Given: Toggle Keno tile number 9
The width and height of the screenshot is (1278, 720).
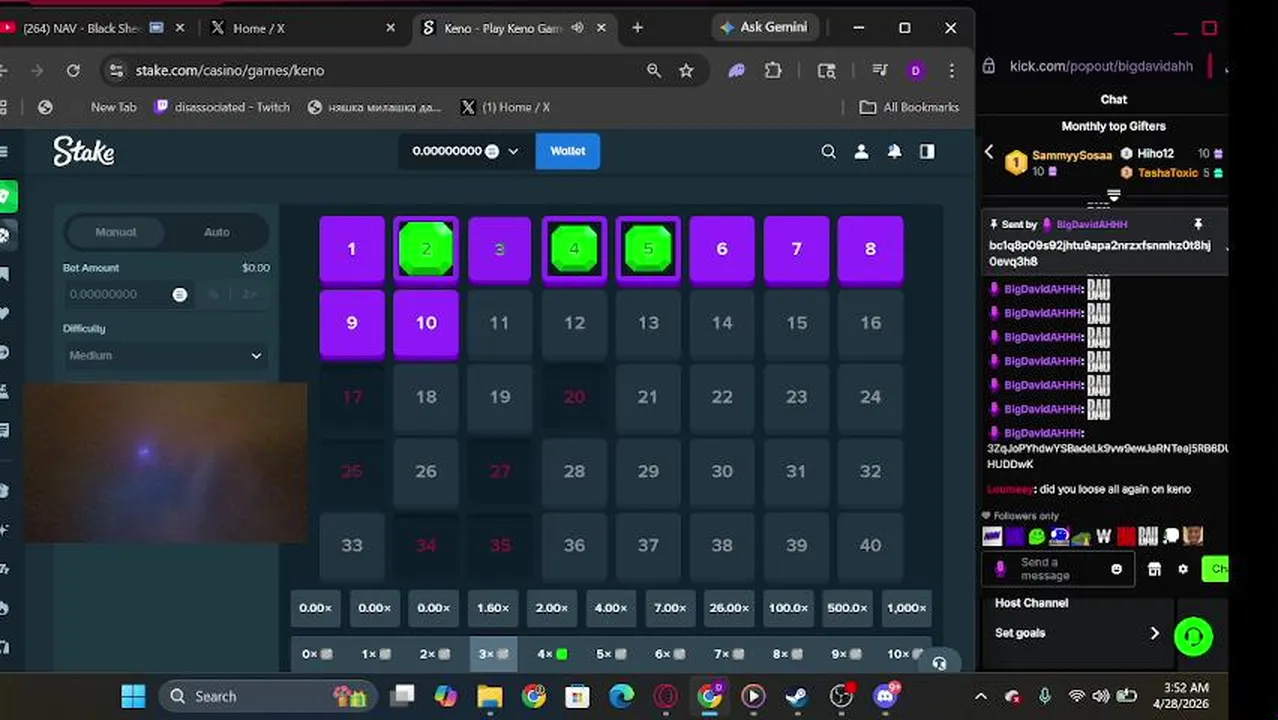Looking at the screenshot, I should 352,323.
